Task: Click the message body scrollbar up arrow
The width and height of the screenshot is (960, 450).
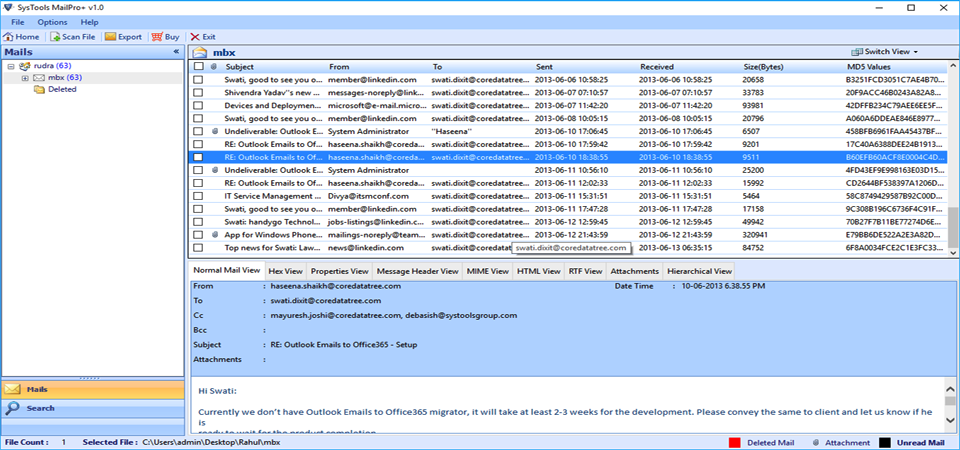Action: point(950,388)
